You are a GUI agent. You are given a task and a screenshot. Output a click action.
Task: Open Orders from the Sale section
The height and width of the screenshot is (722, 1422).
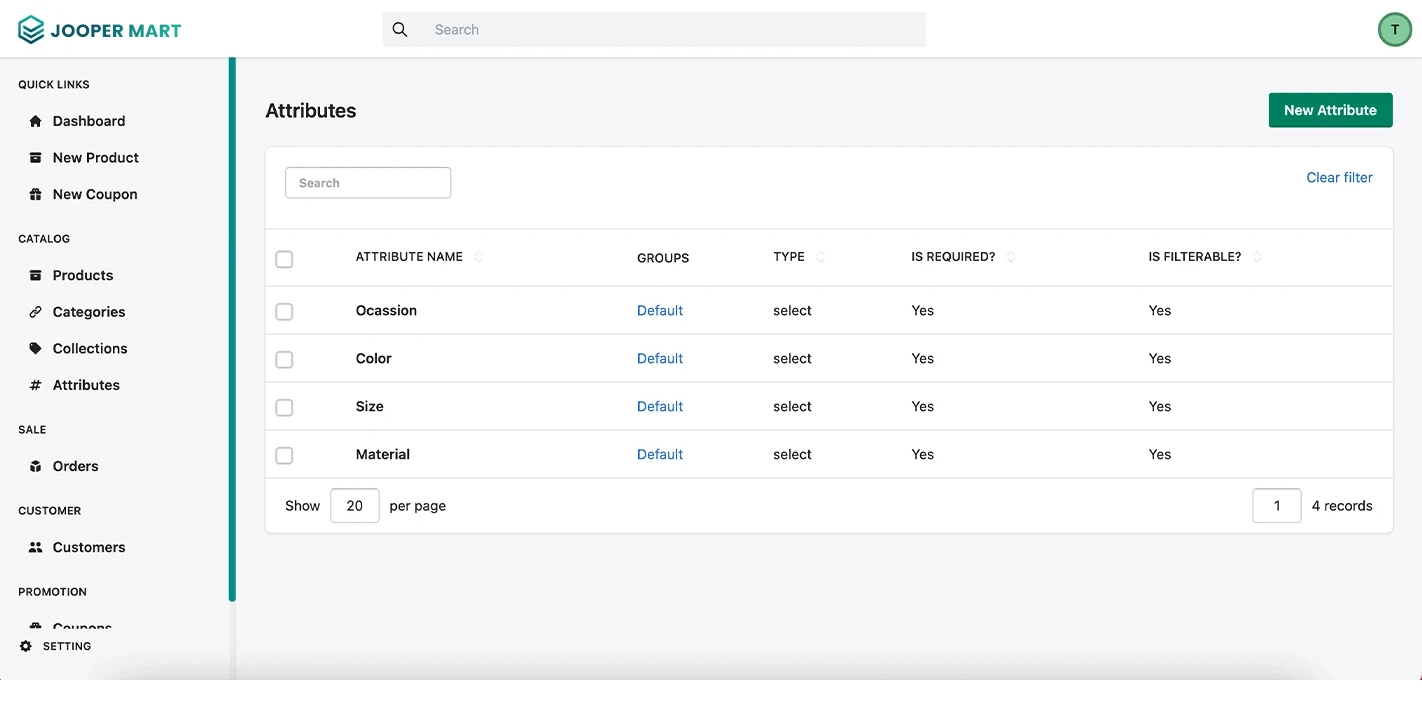[x=36, y=466]
